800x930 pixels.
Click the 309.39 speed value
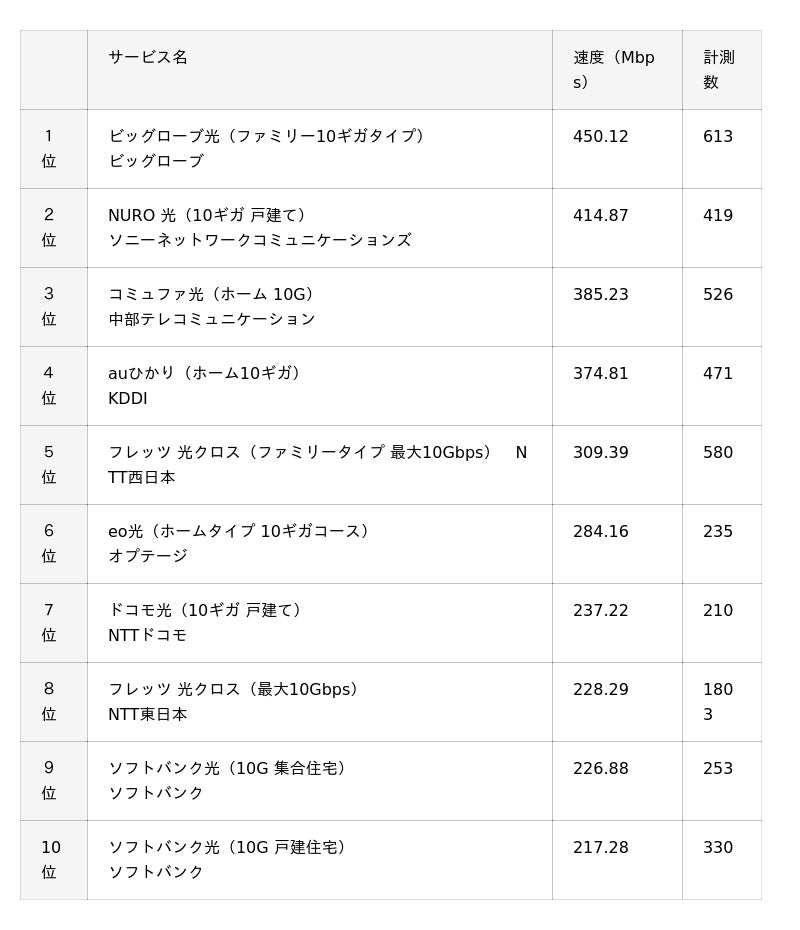[x=601, y=453]
